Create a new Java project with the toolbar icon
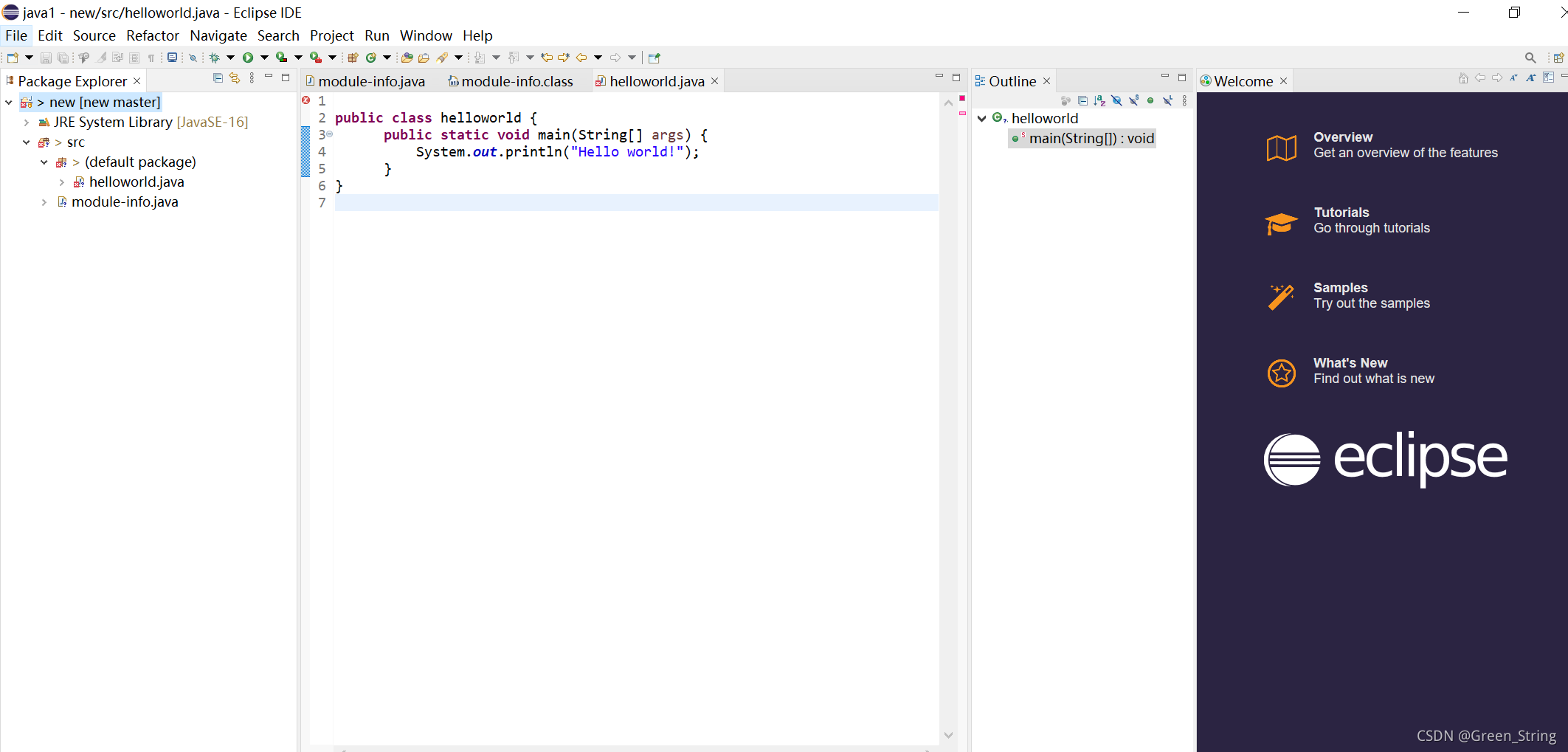1568x752 pixels. click(352, 57)
